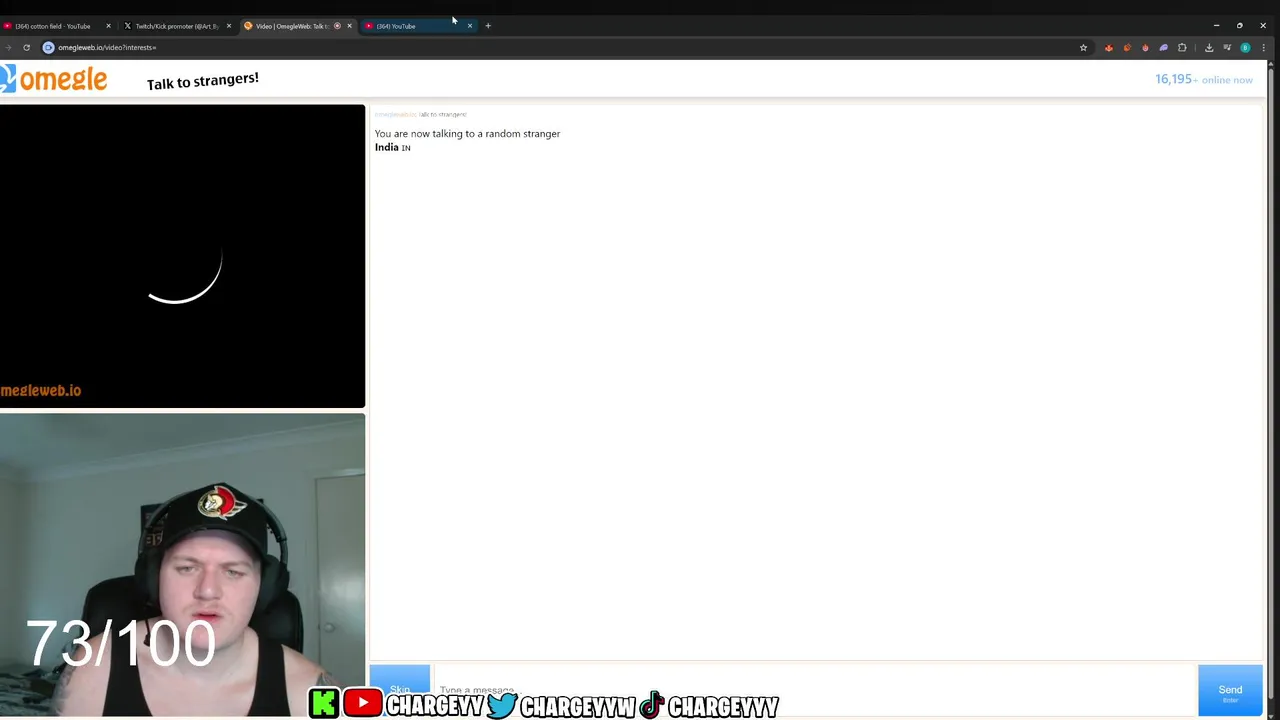Image resolution: width=1280 pixels, height=720 pixels.
Task: Reload the current page
Action: coord(26,47)
